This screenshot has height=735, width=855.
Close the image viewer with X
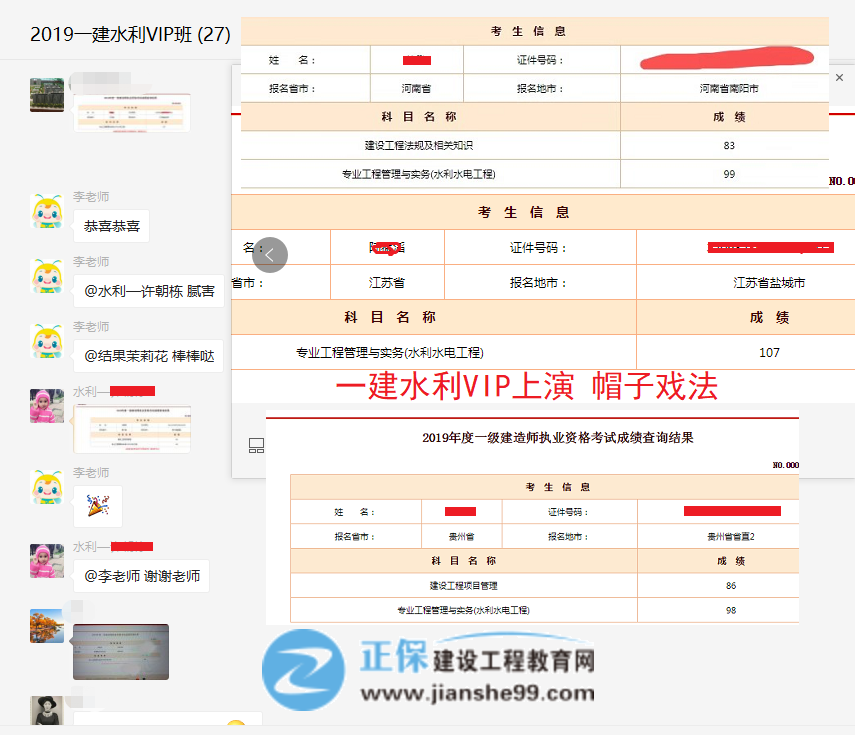838,78
